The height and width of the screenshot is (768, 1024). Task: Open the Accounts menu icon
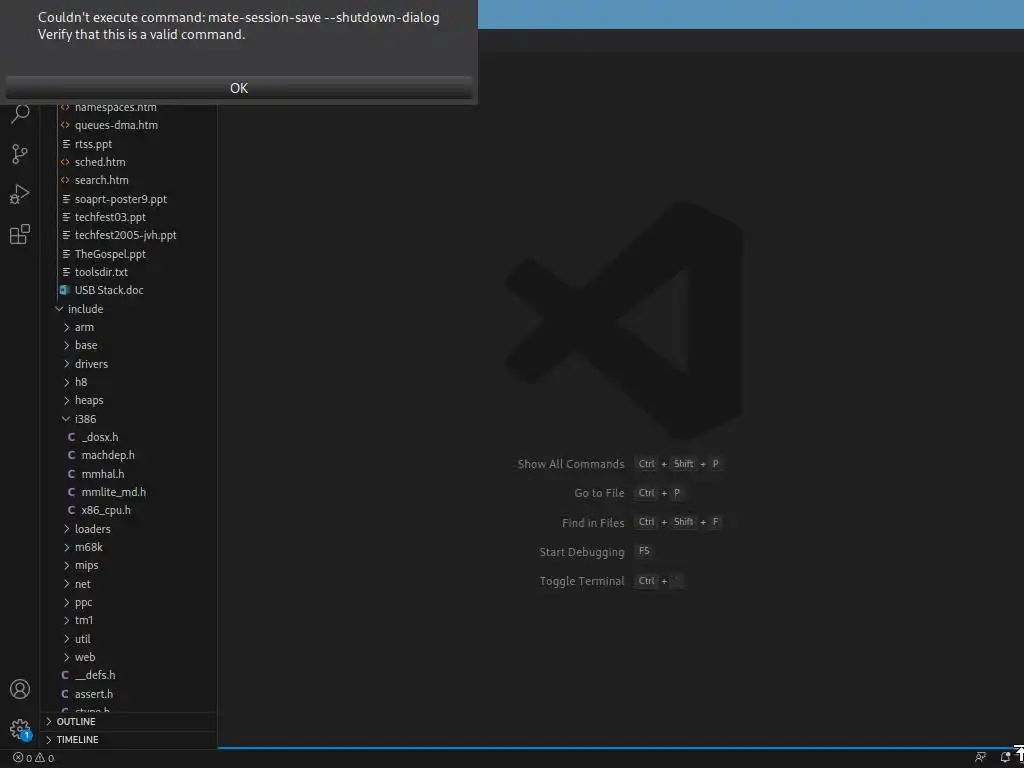point(20,689)
